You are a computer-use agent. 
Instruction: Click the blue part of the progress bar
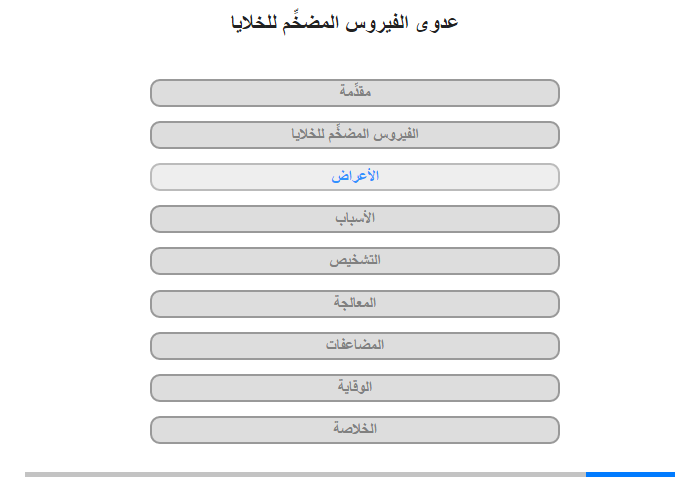[x=630, y=474]
